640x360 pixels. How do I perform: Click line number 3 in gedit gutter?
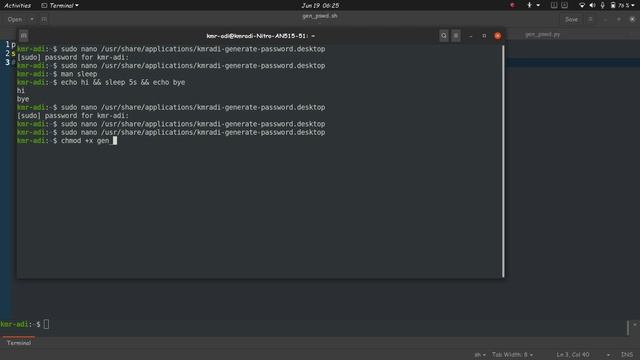click(7, 62)
